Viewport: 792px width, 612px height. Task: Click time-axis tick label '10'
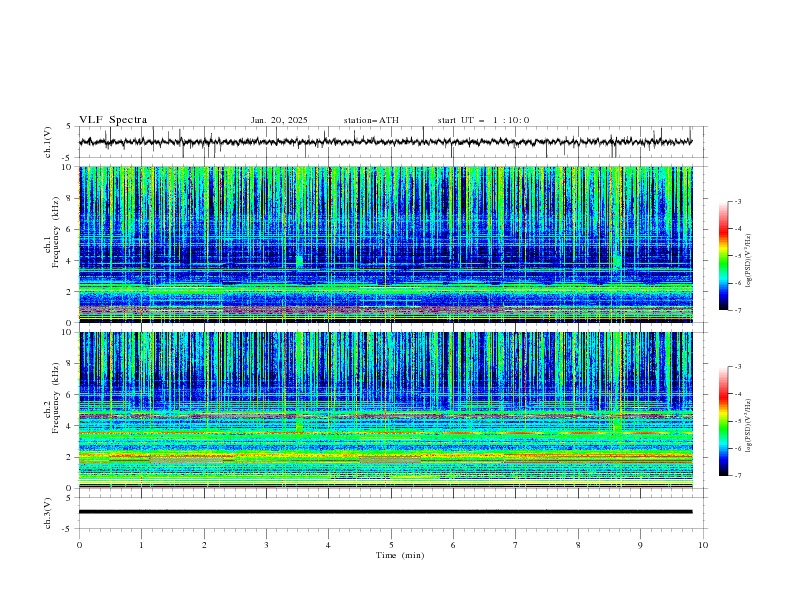pos(703,545)
